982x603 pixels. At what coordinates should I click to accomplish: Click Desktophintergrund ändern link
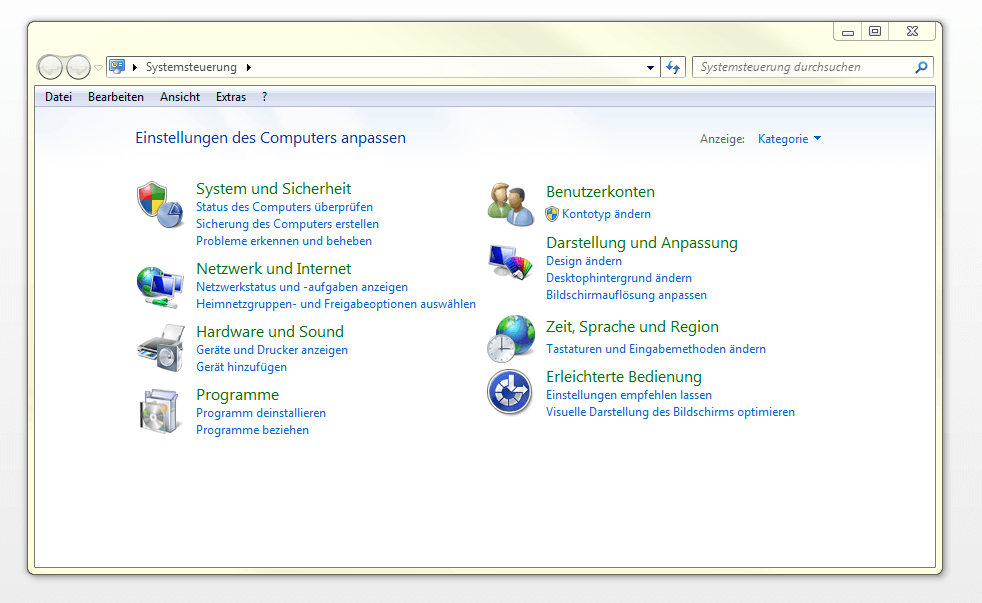[619, 278]
